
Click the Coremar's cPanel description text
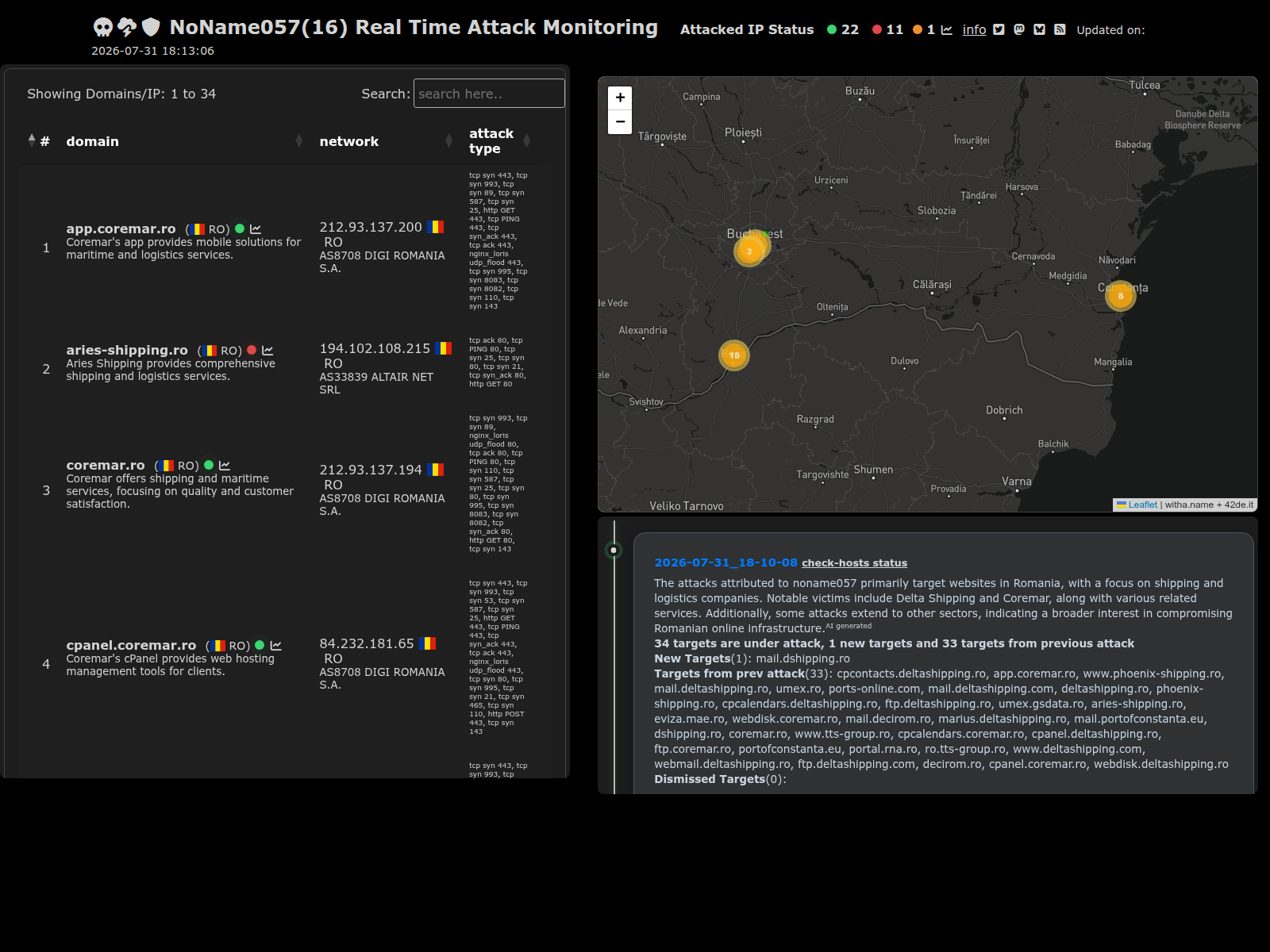pyautogui.click(x=170, y=665)
